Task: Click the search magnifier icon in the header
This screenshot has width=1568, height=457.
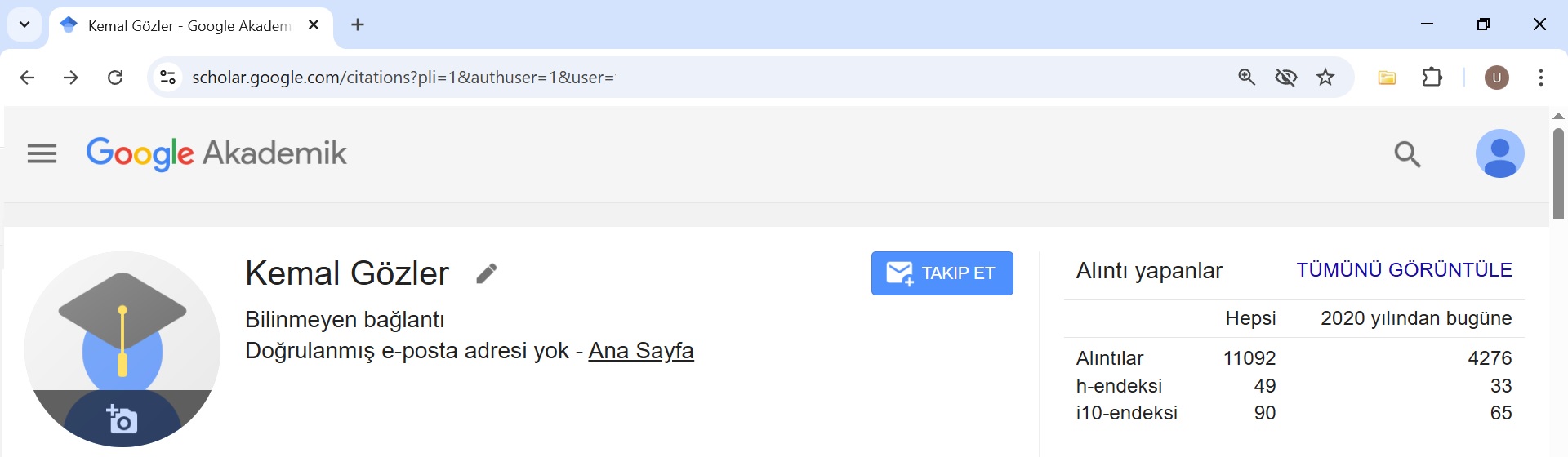Action: (x=1407, y=153)
